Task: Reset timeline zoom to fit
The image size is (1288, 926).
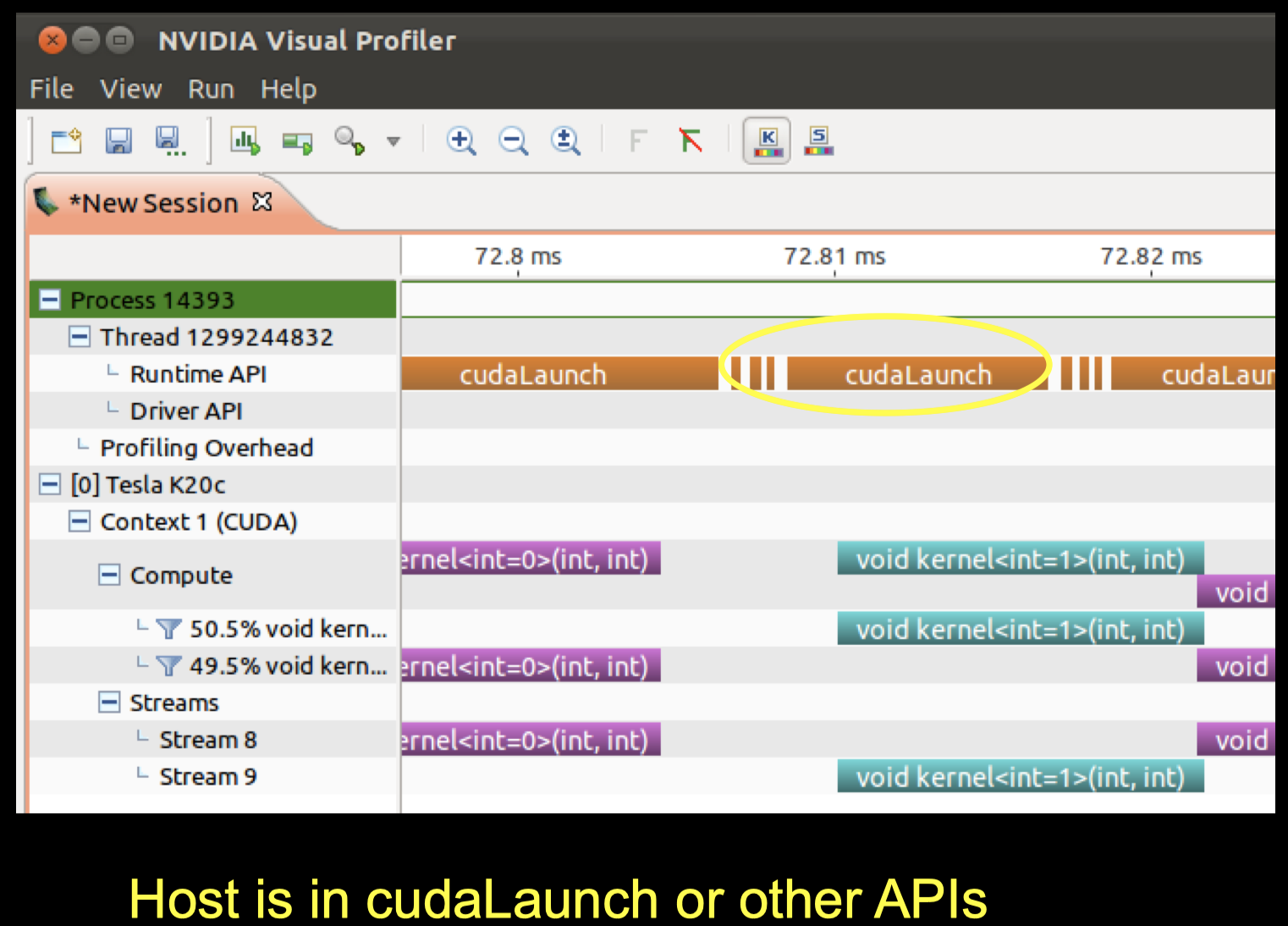Action: click(x=565, y=141)
